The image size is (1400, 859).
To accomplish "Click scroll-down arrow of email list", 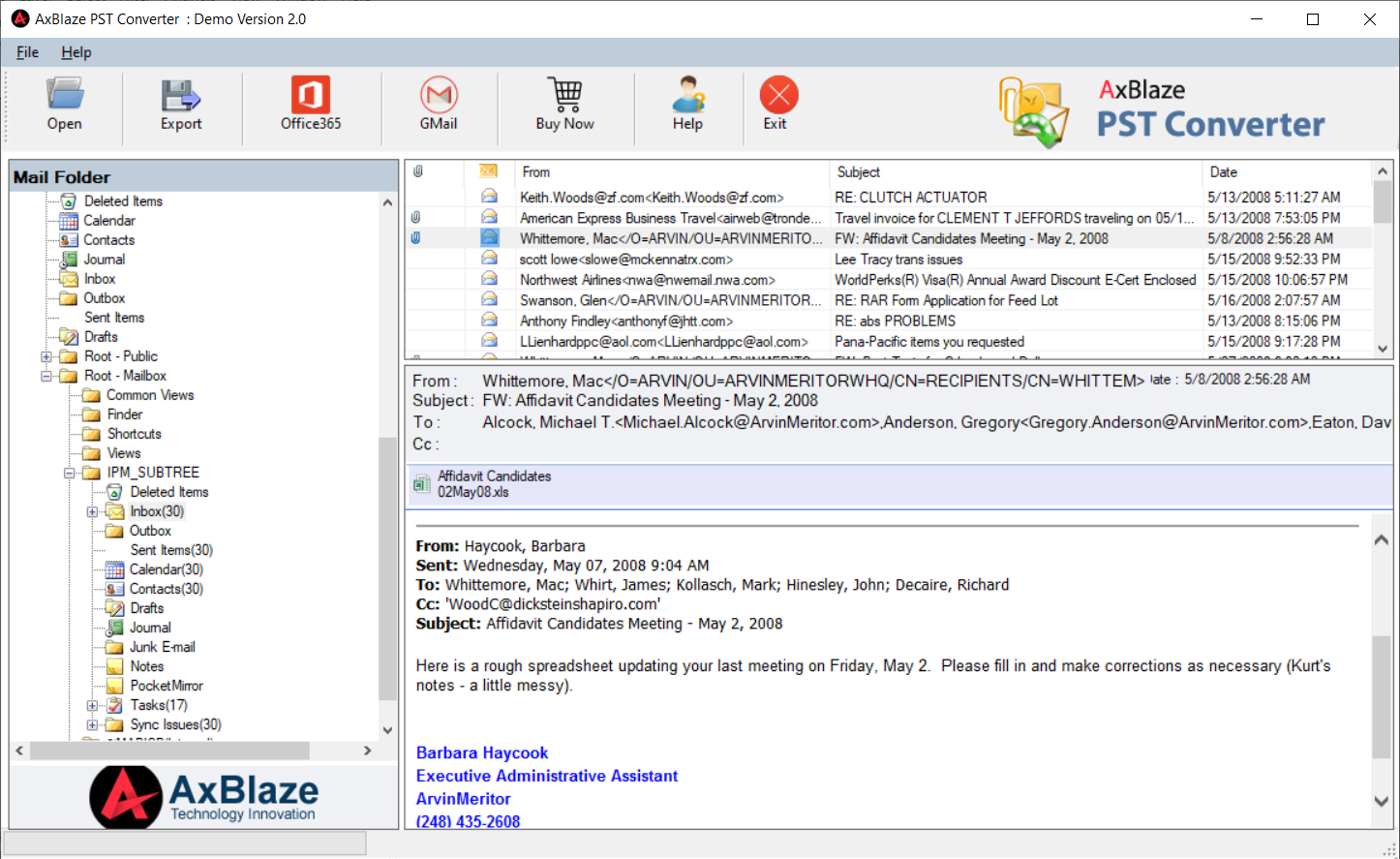I will tap(1383, 349).
